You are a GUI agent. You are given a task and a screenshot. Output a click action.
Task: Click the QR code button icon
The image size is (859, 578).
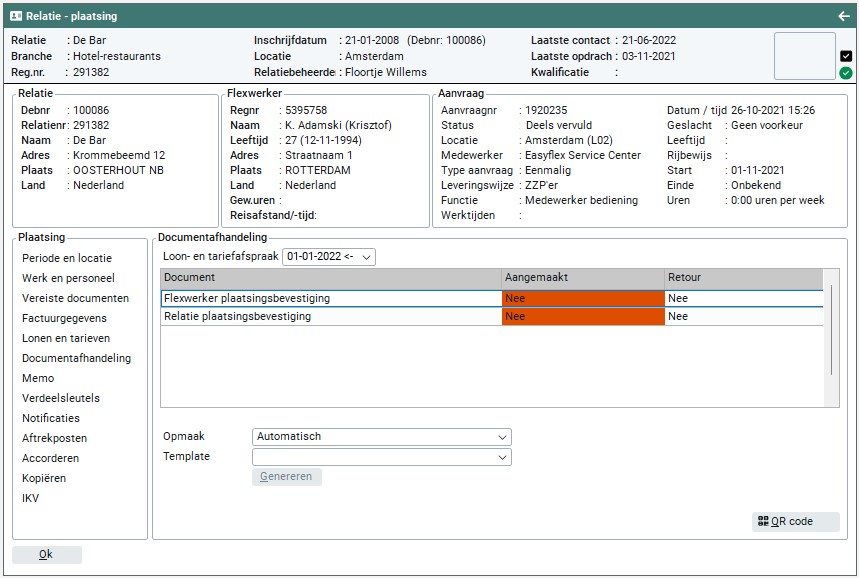click(763, 522)
